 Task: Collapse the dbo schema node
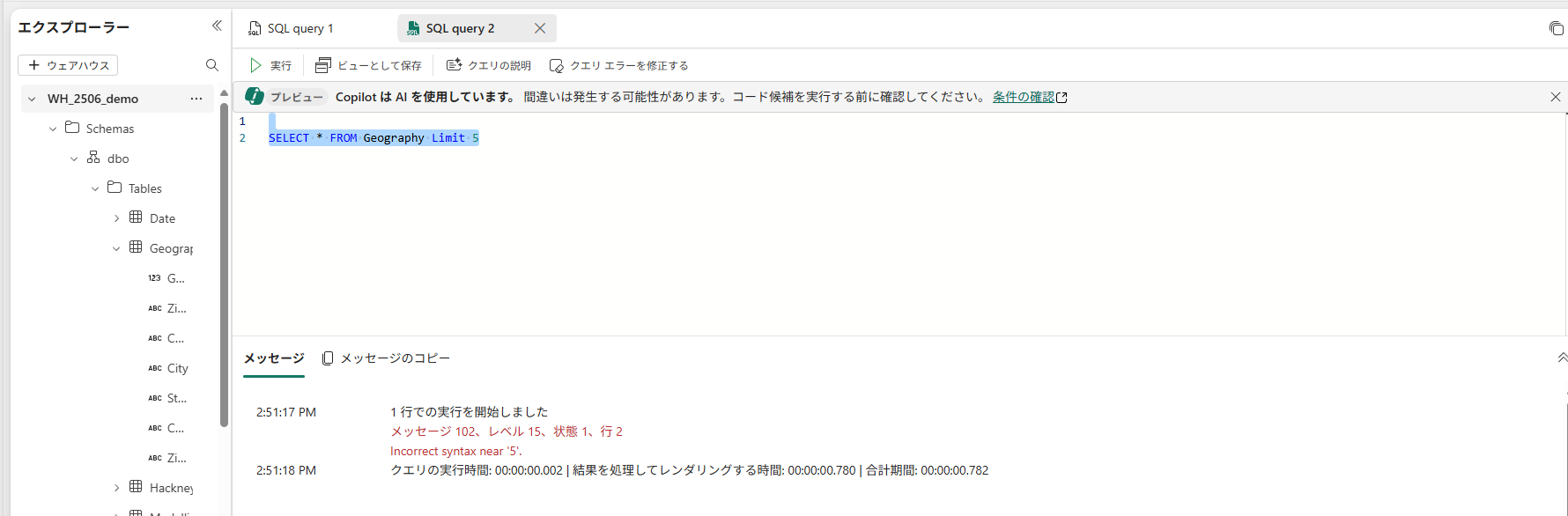click(74, 158)
